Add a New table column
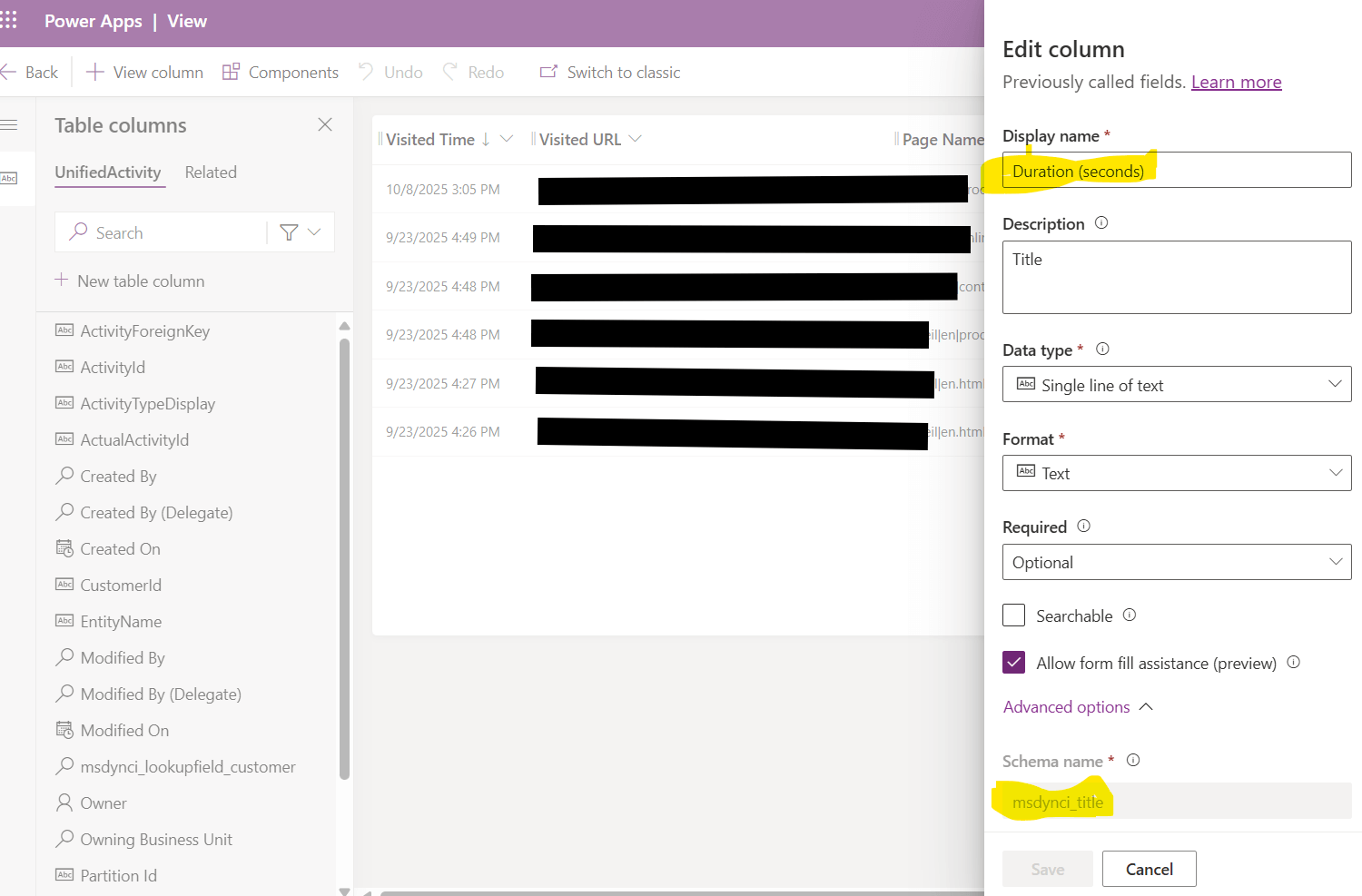The width and height of the screenshot is (1362, 896). tap(130, 281)
